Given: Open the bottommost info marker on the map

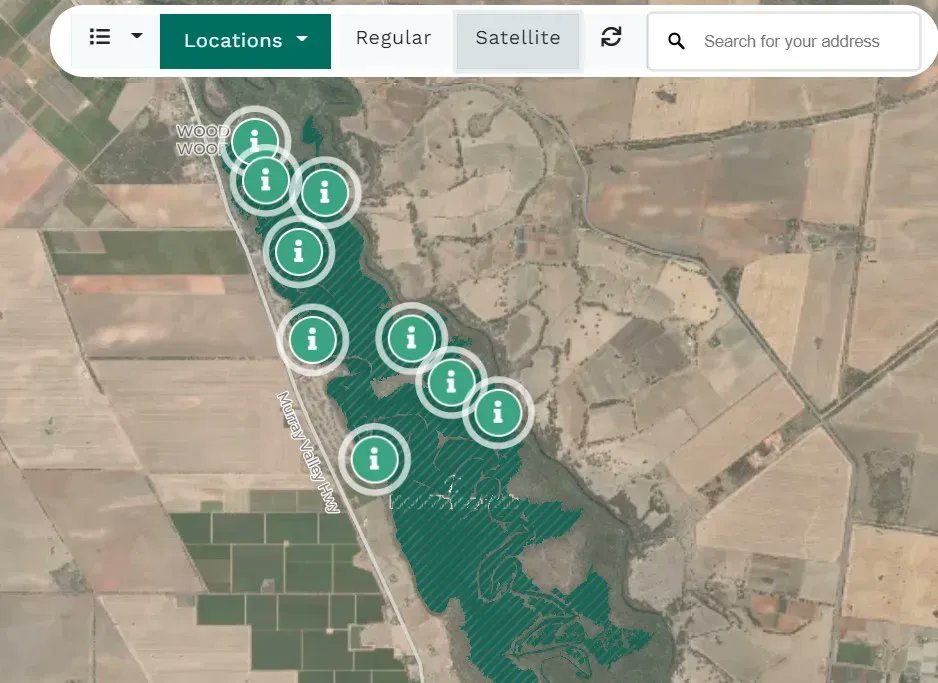Looking at the screenshot, I should 375,459.
